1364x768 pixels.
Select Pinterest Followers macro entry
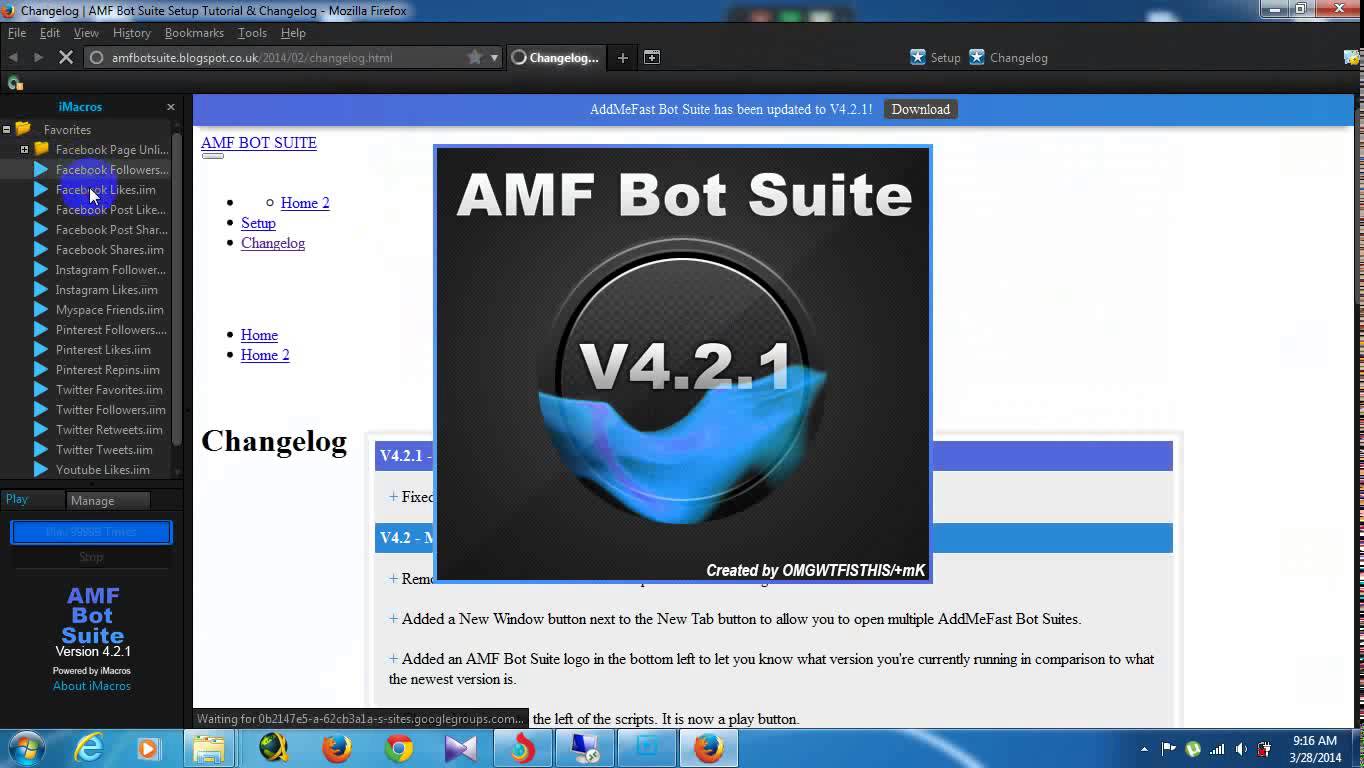111,330
